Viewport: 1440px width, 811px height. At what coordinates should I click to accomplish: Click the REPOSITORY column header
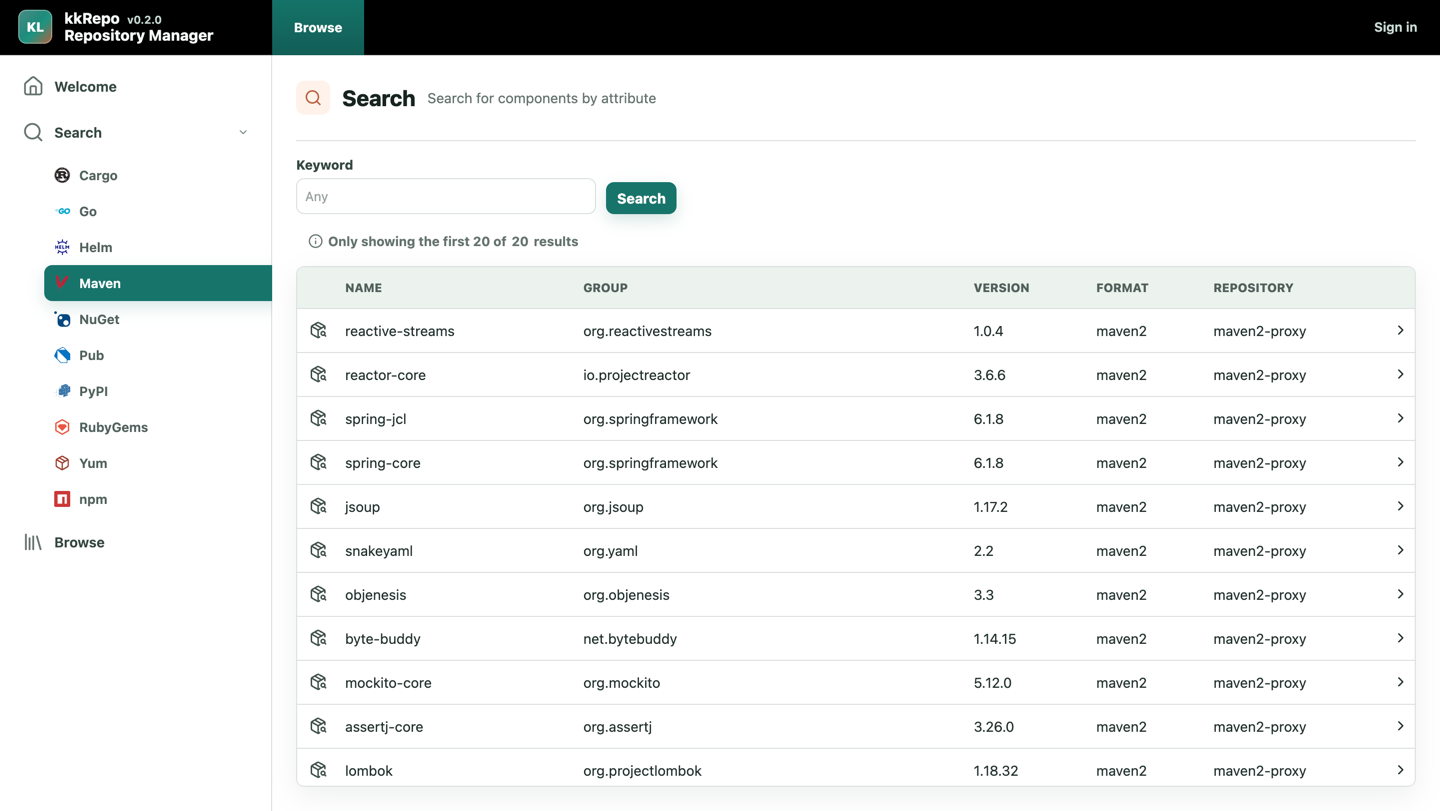[1253, 287]
